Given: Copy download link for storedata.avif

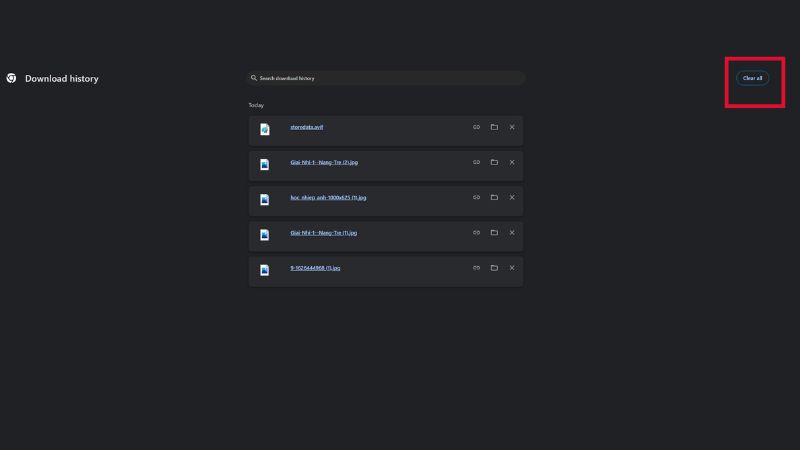Looking at the screenshot, I should 477,127.
